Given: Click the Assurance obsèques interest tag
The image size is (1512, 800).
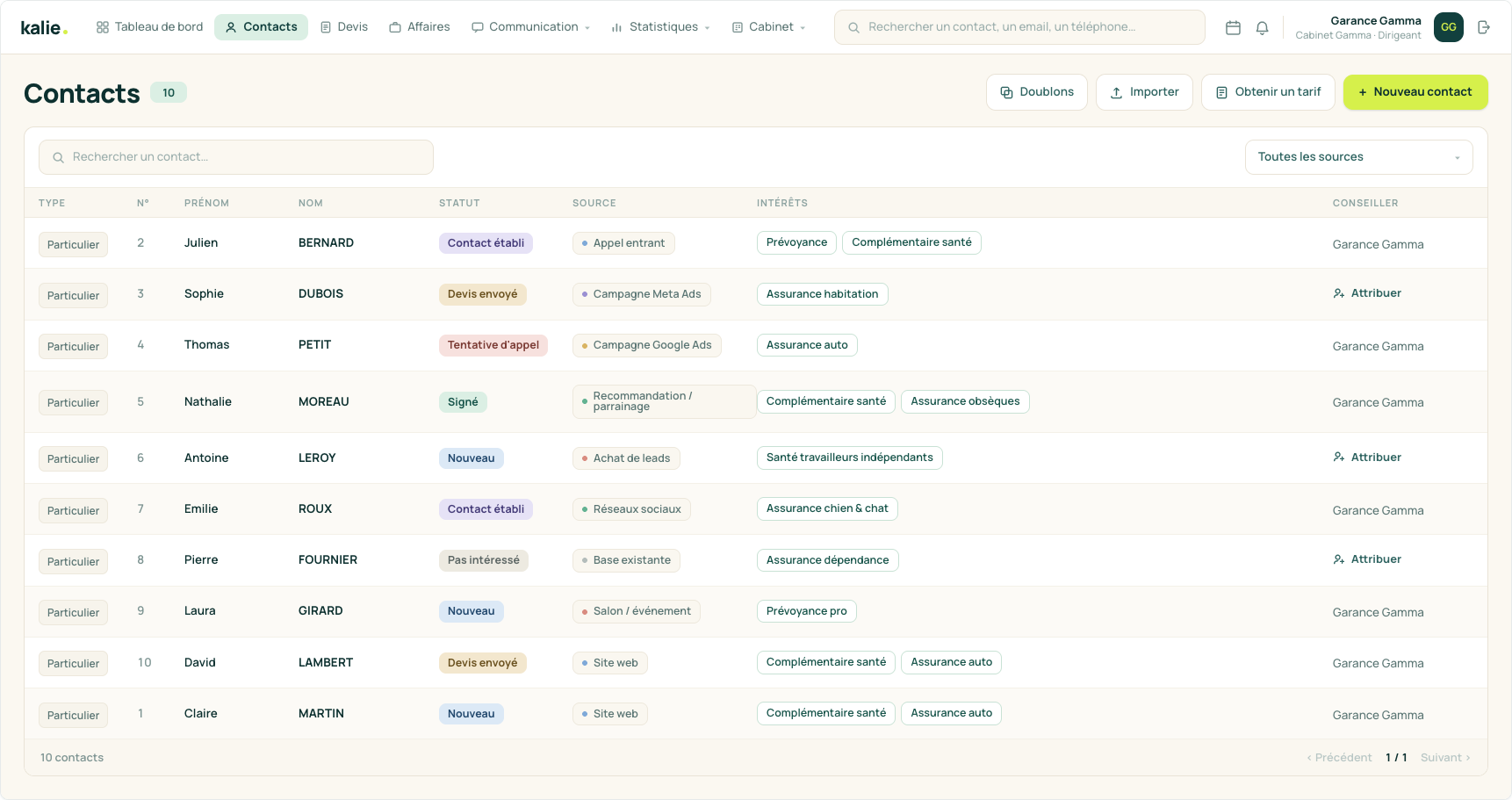Looking at the screenshot, I should [x=965, y=401].
